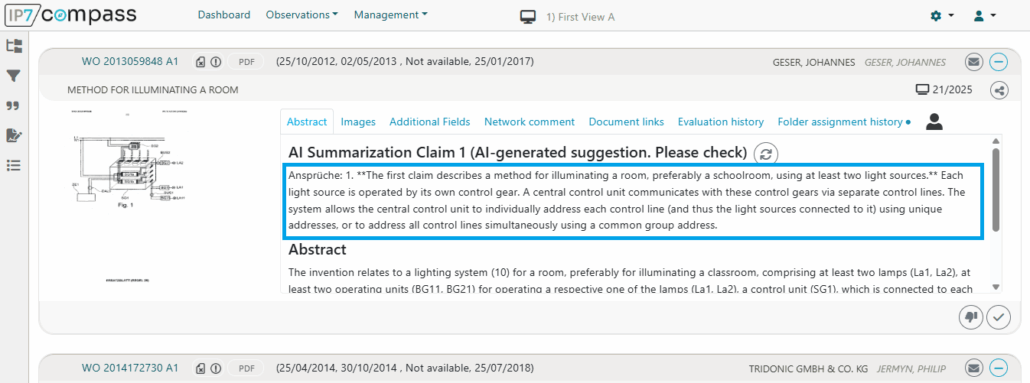
Task: Open the PDF of WO 2014172730 A1
Action: pyautogui.click(x=246, y=368)
